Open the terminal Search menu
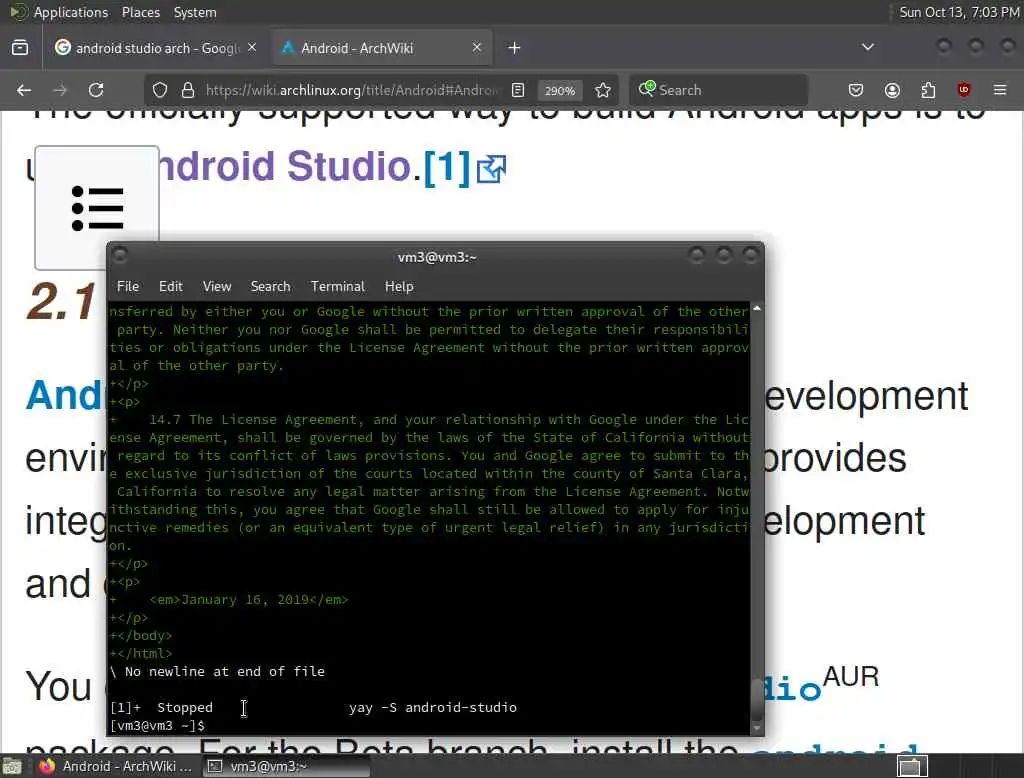 [x=270, y=286]
